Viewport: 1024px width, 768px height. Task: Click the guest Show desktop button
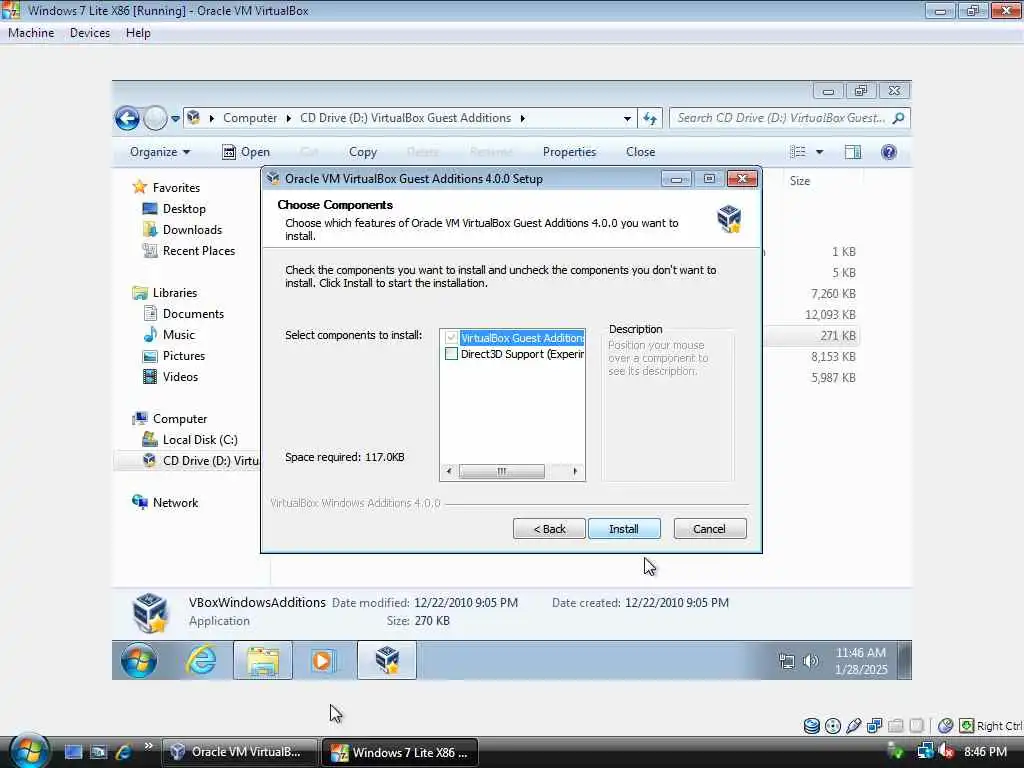coord(904,660)
